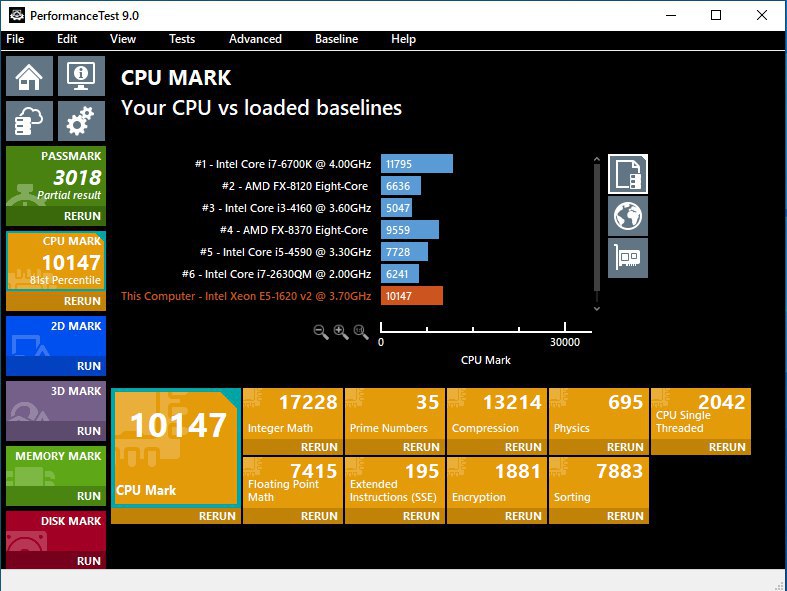Viewport: 787px width, 591px height.
Task: Click the PerformanceTest app icon in title bar
Action: coord(17,15)
